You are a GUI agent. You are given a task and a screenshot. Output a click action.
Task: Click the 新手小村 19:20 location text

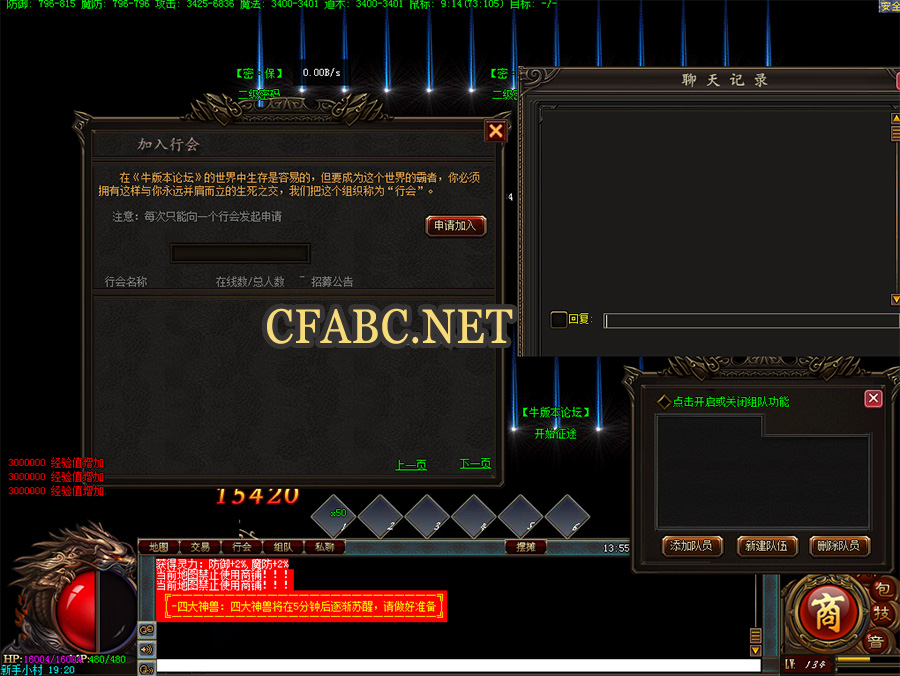tap(38, 670)
